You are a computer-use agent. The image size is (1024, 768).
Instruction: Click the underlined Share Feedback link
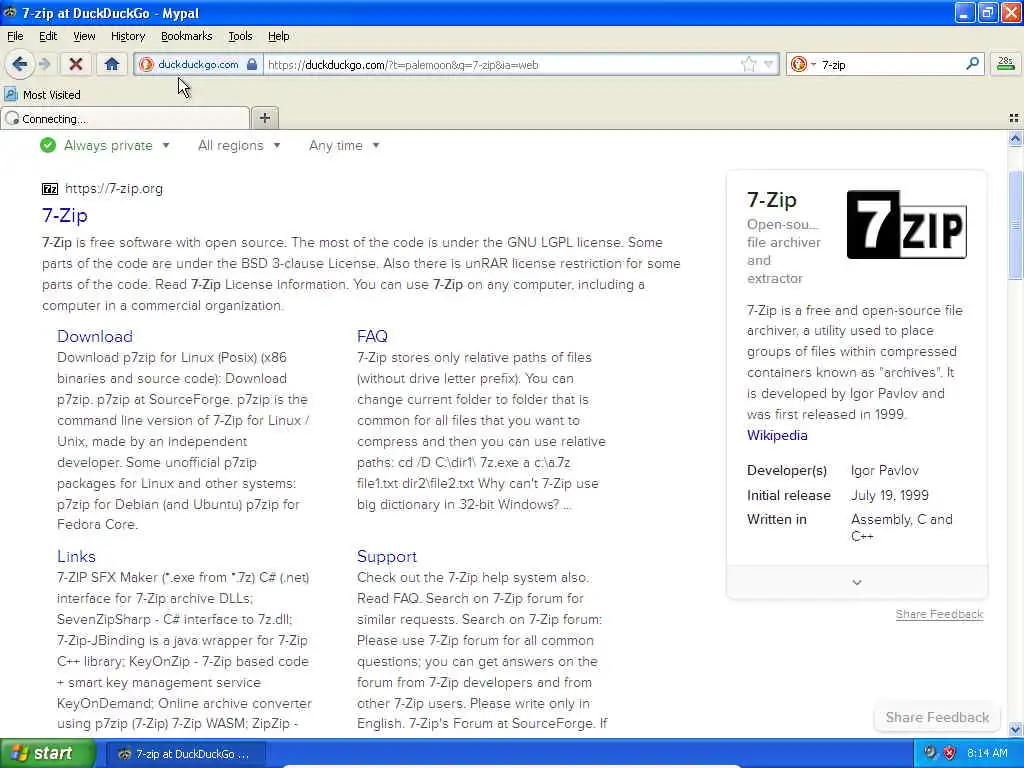[x=939, y=614]
